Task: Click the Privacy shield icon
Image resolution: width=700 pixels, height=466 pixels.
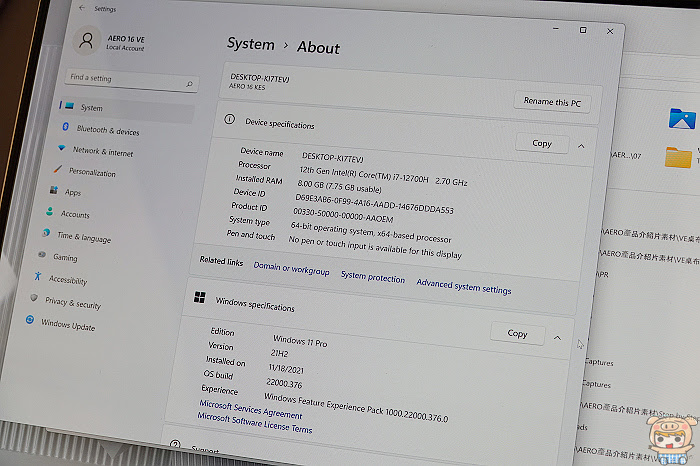Action: (x=34, y=298)
